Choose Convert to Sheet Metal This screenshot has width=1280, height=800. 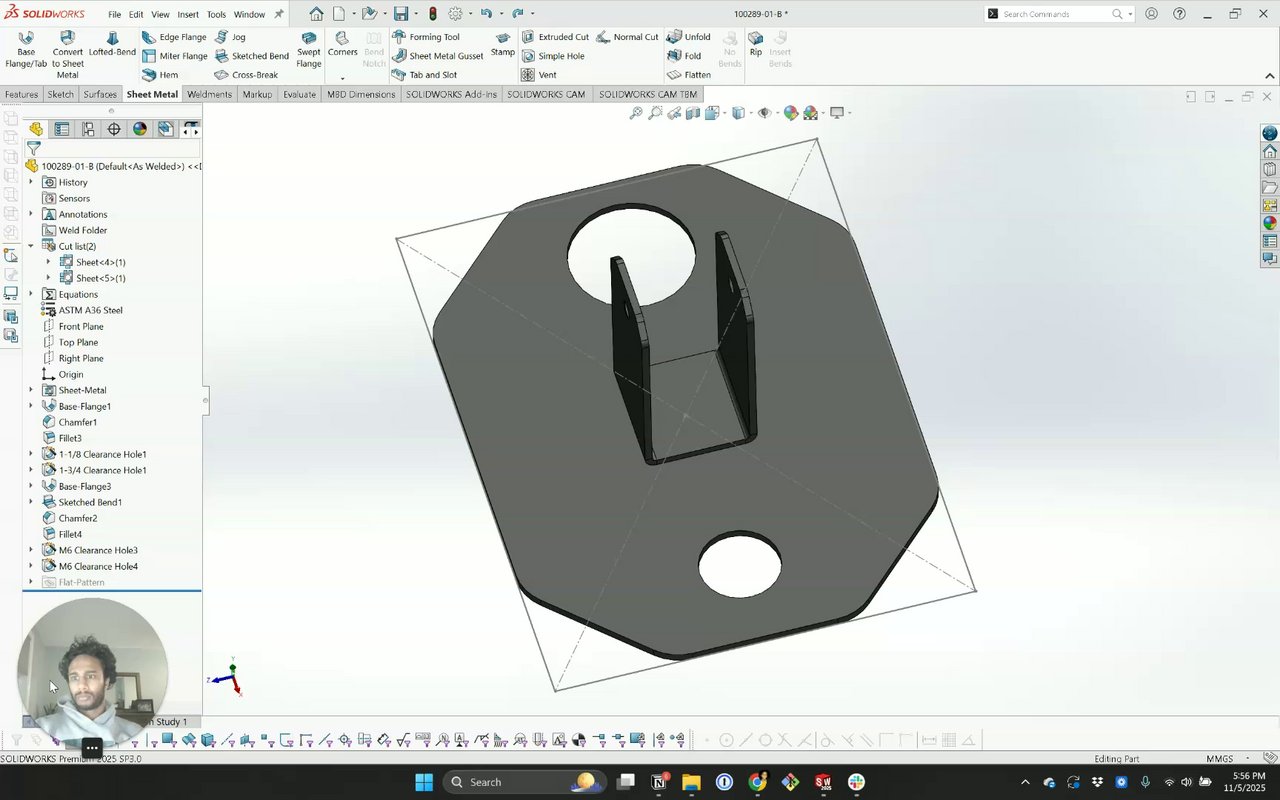click(67, 56)
